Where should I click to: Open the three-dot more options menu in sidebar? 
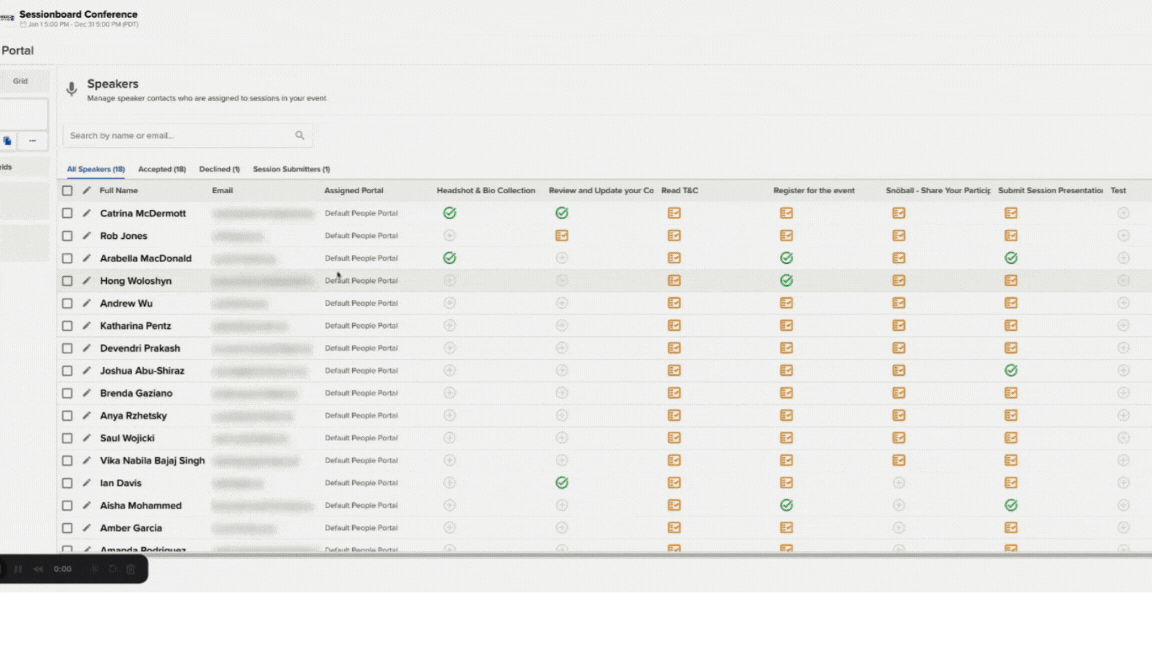31,140
